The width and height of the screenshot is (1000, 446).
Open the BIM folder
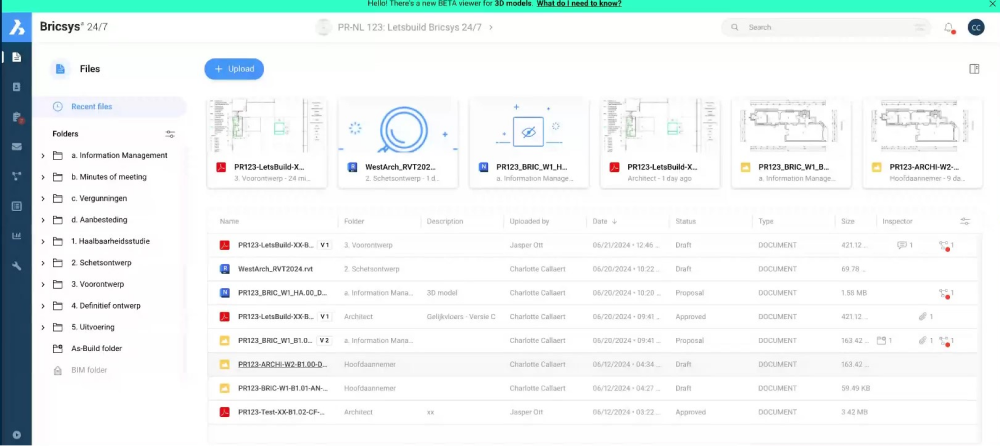pyautogui.click(x=89, y=370)
